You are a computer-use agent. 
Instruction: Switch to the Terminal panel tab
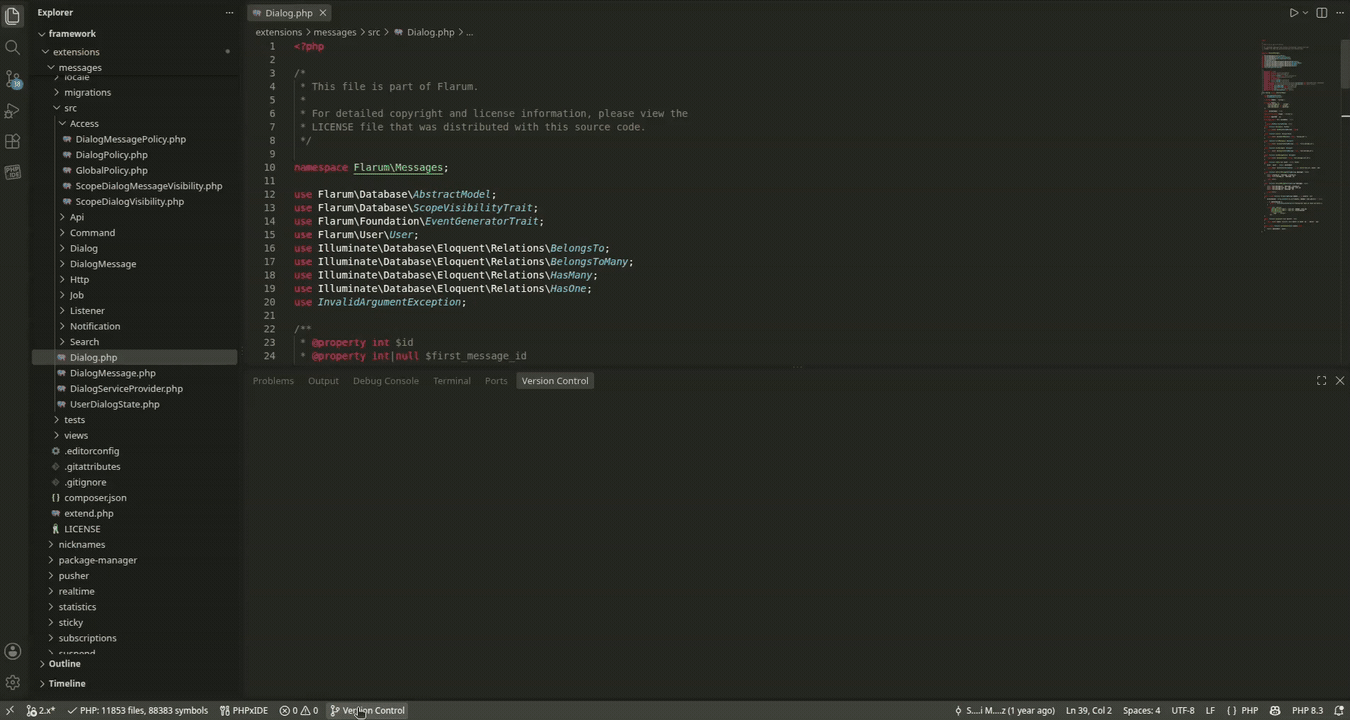tap(452, 381)
